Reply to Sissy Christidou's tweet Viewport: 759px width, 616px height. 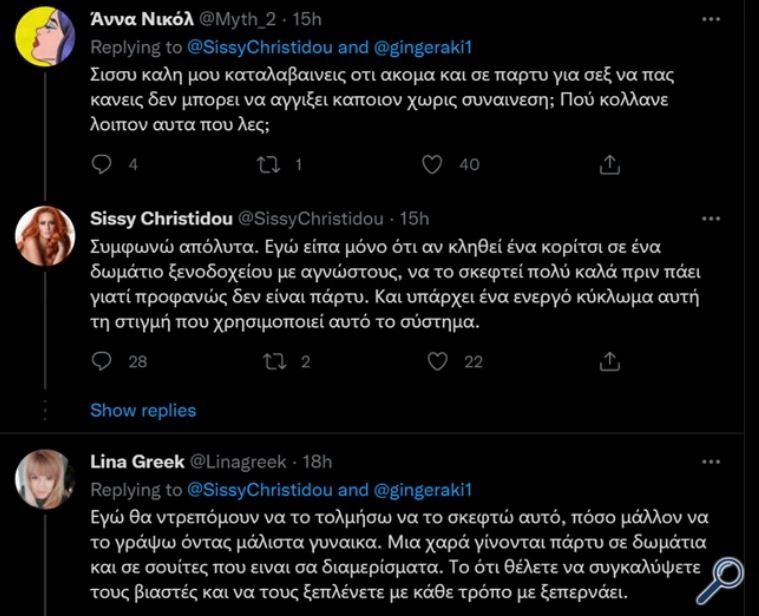102,361
